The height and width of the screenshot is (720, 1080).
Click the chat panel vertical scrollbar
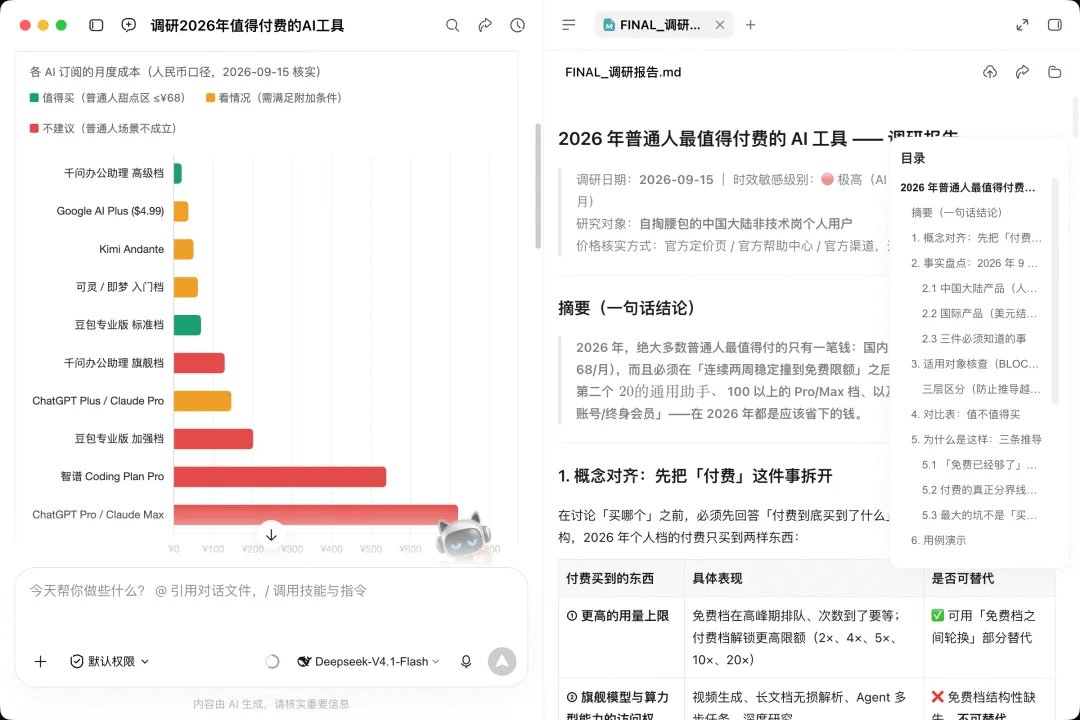(538, 186)
